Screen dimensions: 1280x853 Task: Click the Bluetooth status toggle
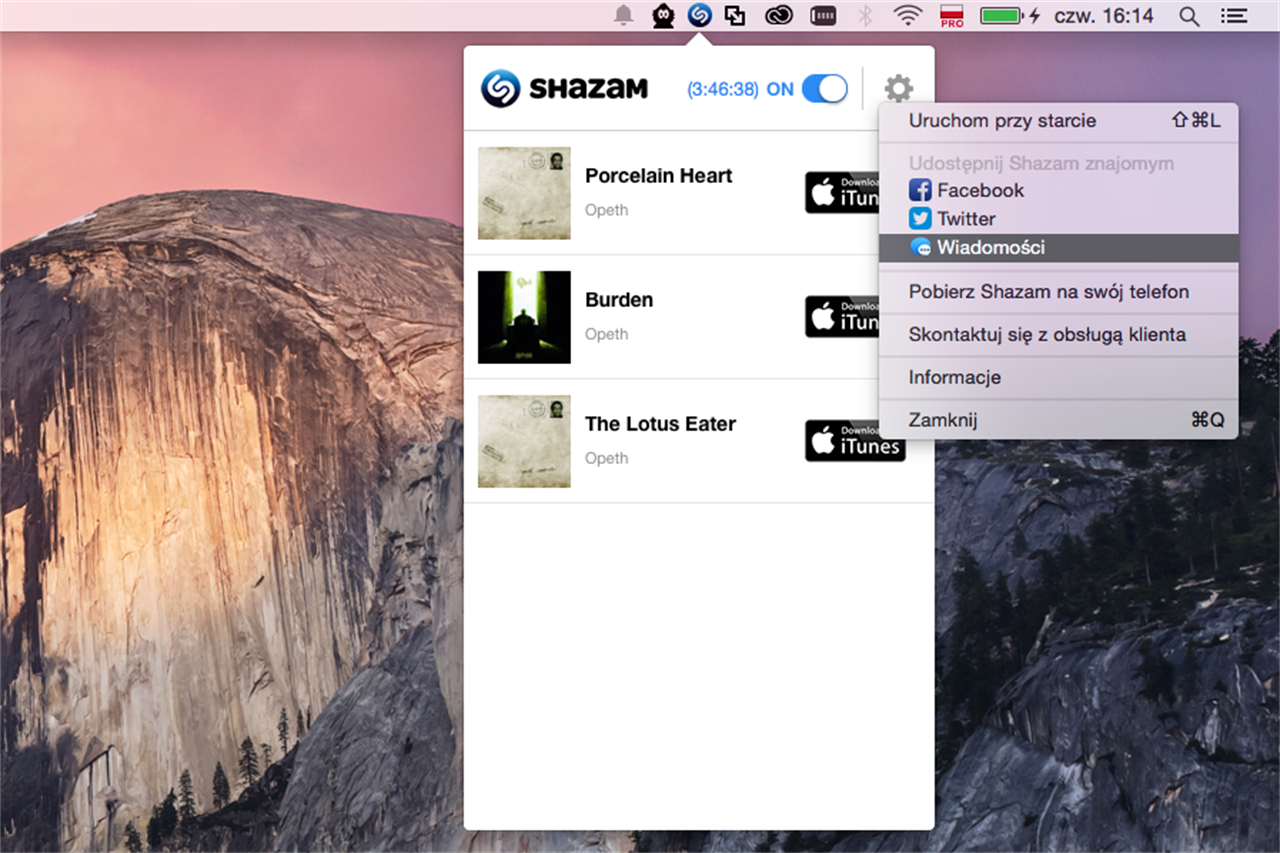pyautogui.click(x=864, y=15)
